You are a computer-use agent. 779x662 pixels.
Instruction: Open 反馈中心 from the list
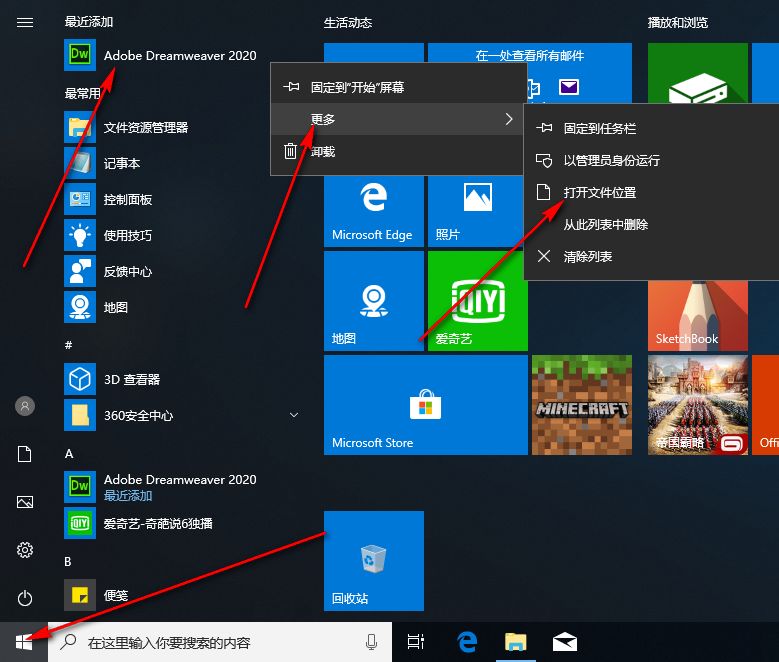tap(182, 271)
